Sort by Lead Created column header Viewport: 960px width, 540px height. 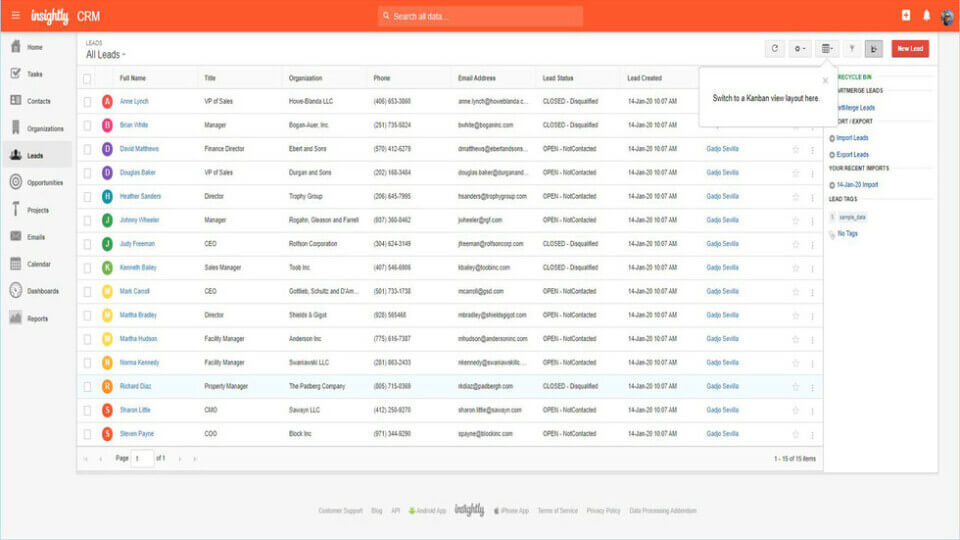pyautogui.click(x=644, y=78)
